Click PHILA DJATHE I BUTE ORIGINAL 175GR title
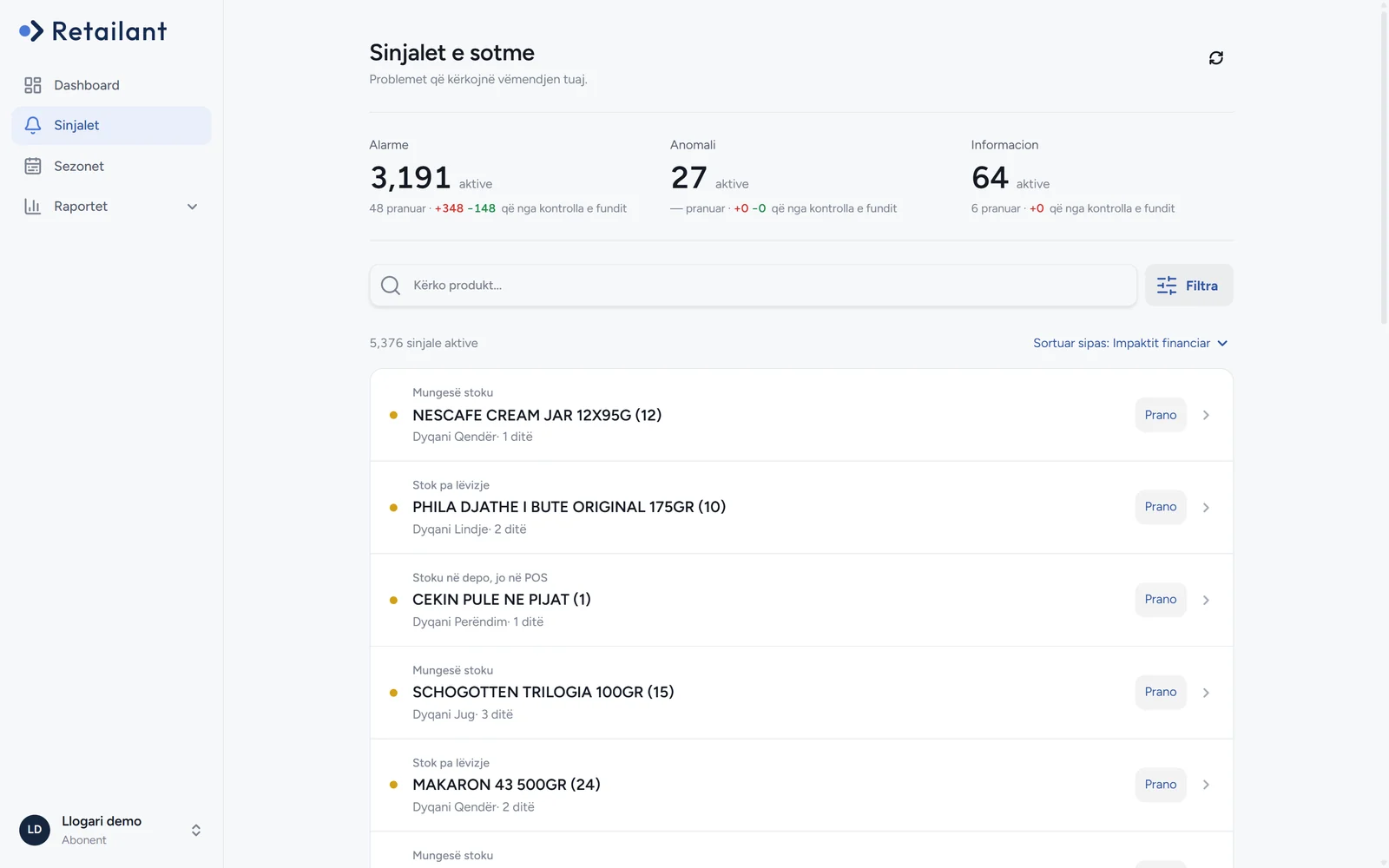 (569, 507)
